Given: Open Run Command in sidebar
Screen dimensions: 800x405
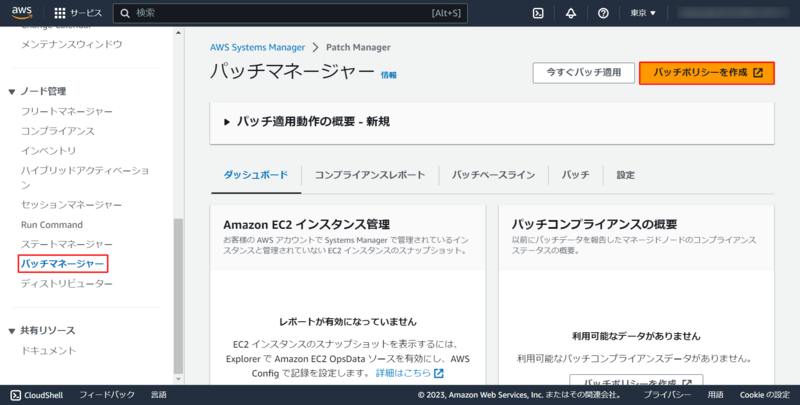Looking at the screenshot, I should tap(52, 225).
